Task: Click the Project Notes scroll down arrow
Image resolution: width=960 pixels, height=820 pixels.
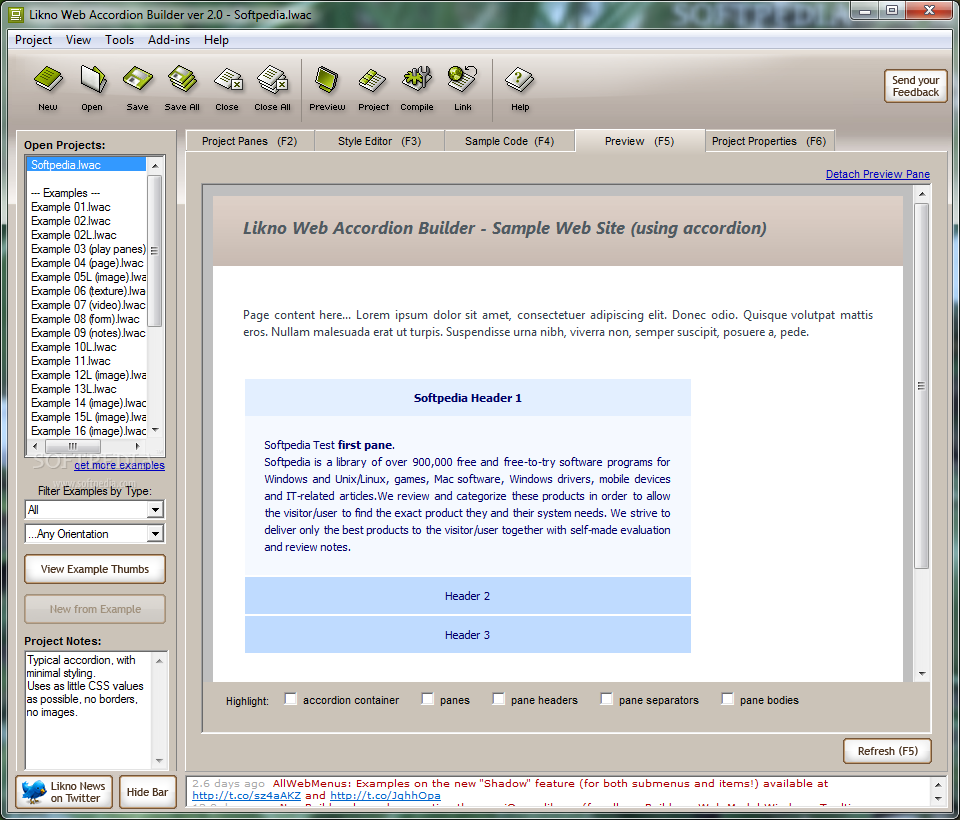Action: point(159,761)
